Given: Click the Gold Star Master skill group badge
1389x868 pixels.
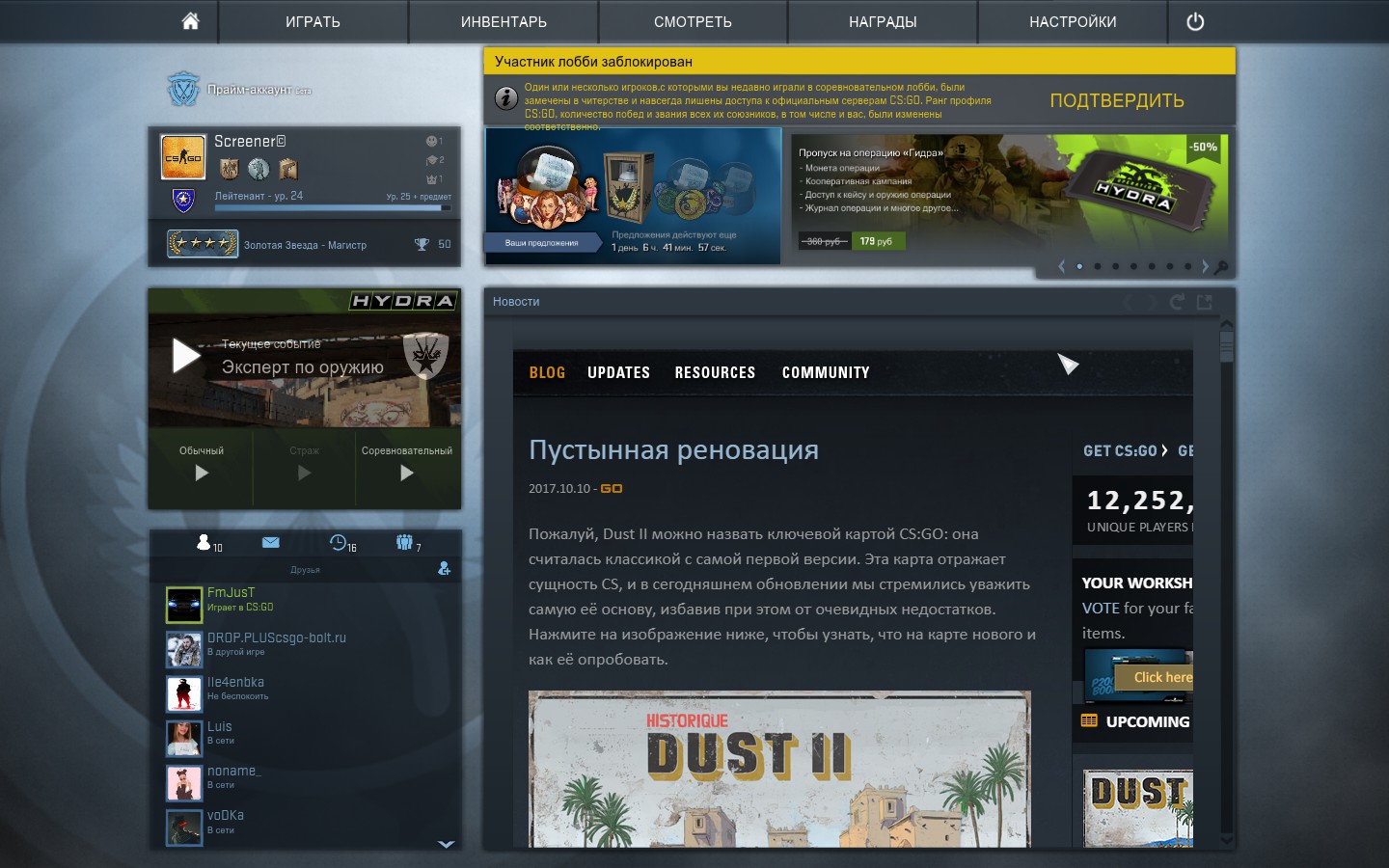Looking at the screenshot, I should tap(203, 244).
